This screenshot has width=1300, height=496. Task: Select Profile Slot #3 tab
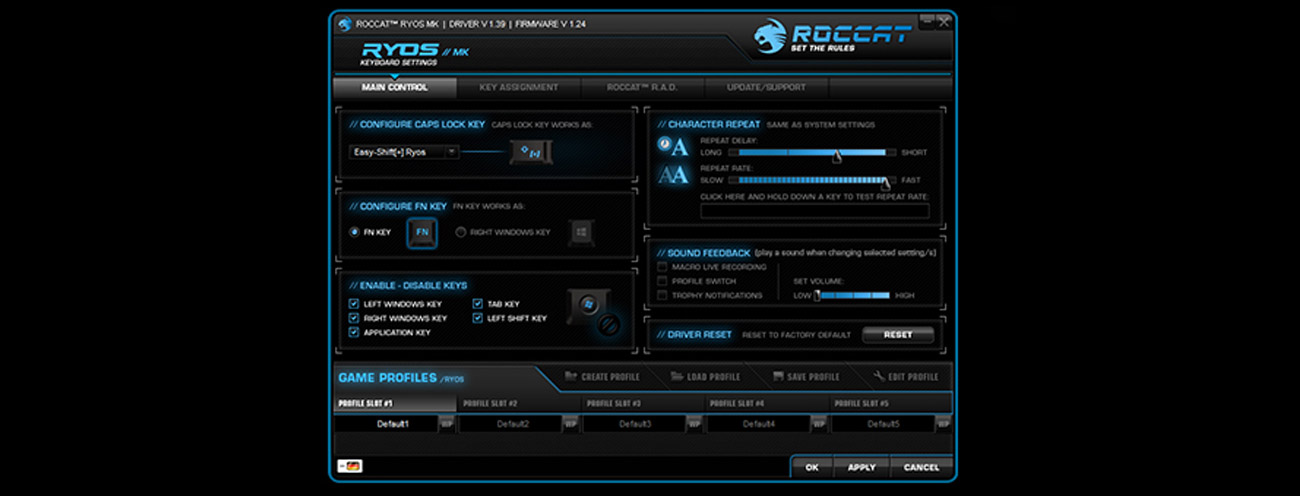[642, 403]
